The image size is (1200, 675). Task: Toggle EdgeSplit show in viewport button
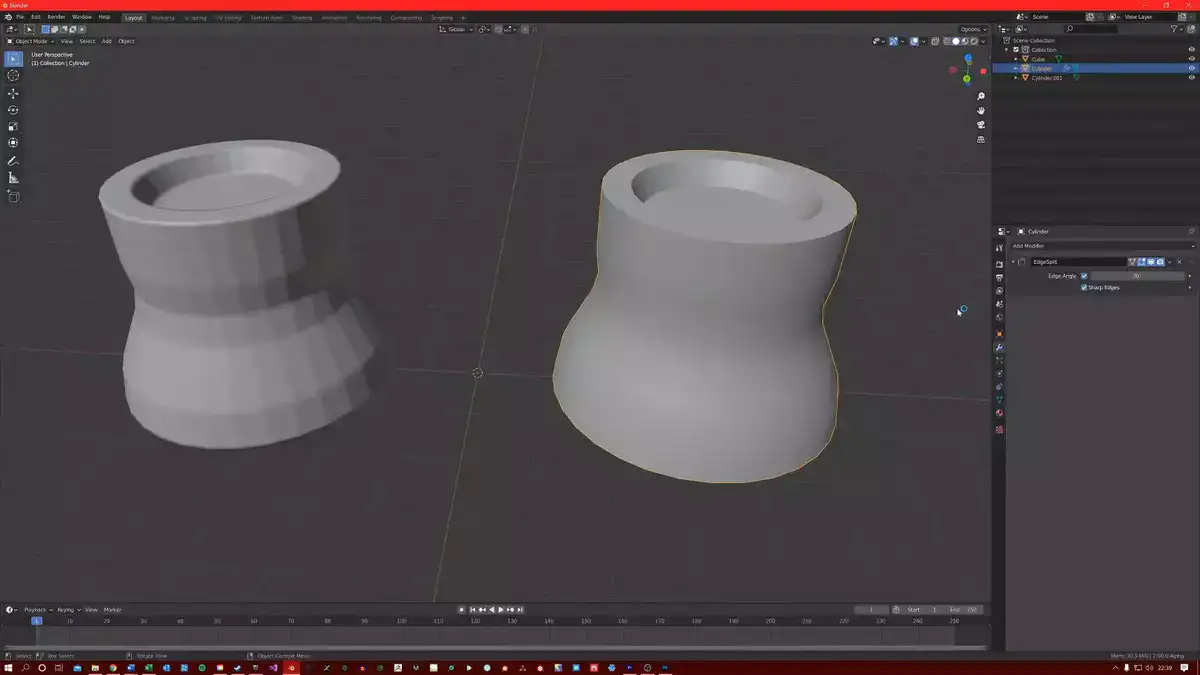click(x=1151, y=262)
